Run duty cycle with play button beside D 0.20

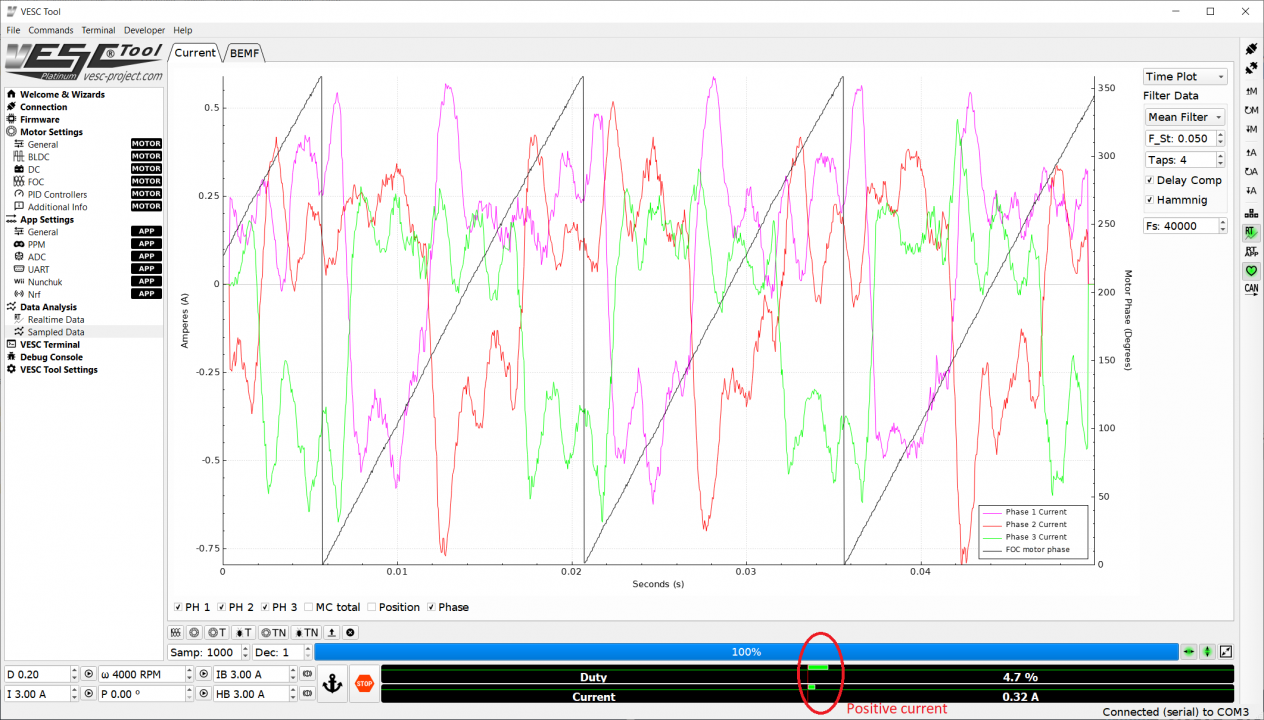pyautogui.click(x=88, y=674)
